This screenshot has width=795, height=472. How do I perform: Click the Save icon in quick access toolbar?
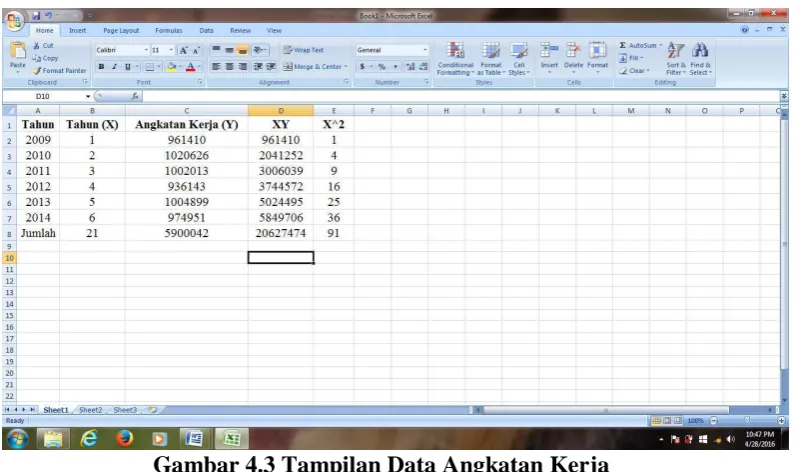point(36,16)
